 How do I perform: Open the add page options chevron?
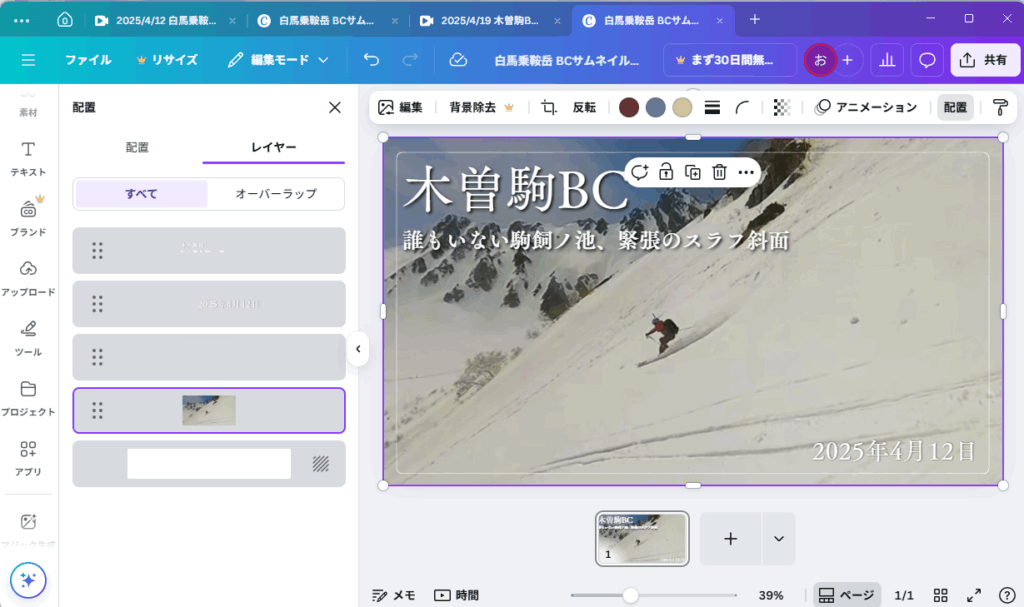click(x=778, y=539)
